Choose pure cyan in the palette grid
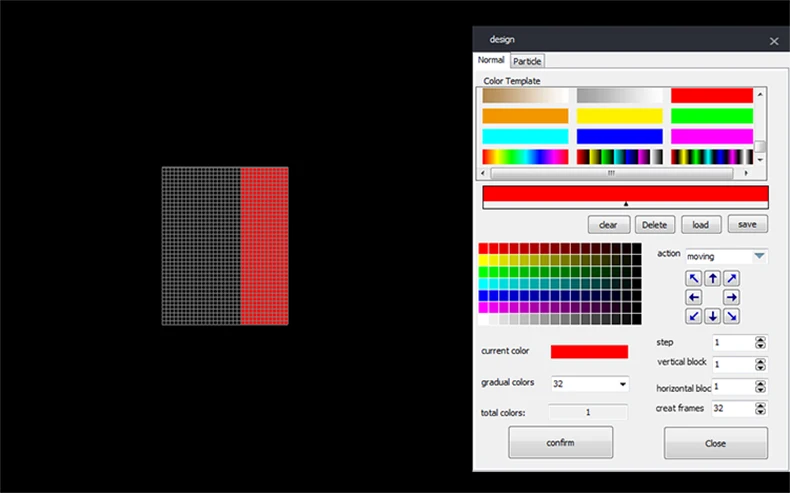The image size is (790, 493). tap(483, 284)
